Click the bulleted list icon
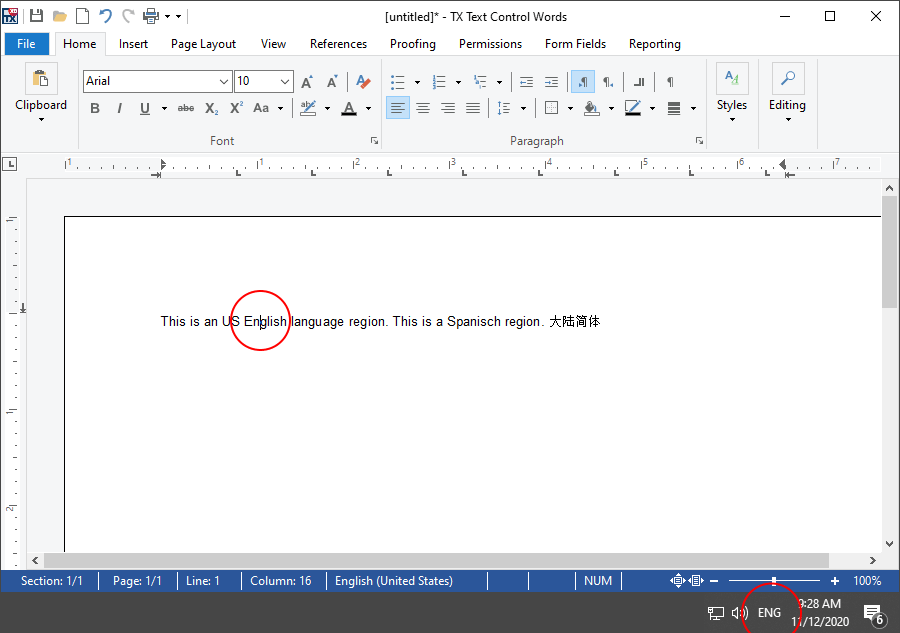 pyautogui.click(x=398, y=82)
